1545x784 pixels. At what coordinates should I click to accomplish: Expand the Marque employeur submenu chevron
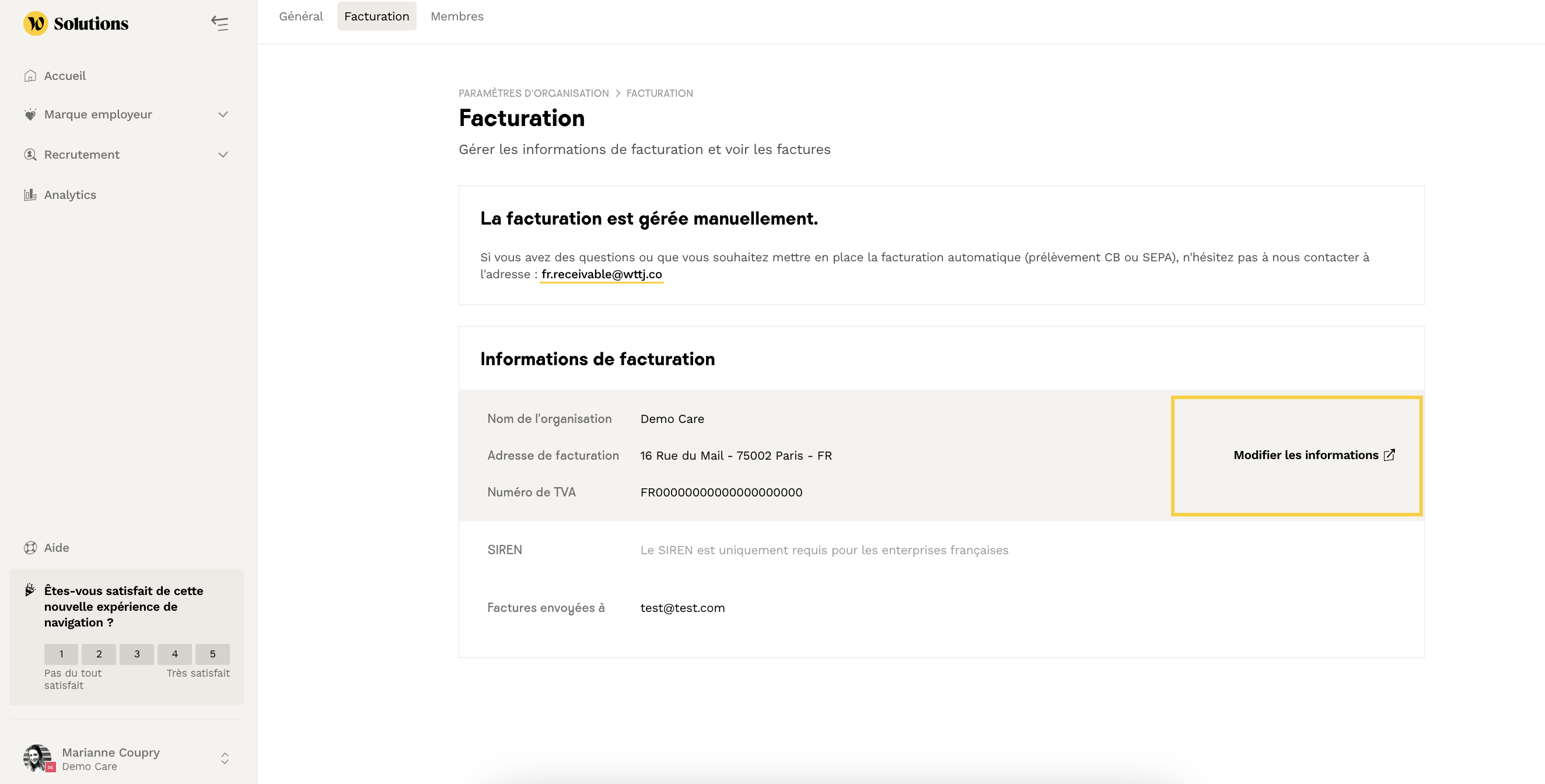(x=223, y=114)
